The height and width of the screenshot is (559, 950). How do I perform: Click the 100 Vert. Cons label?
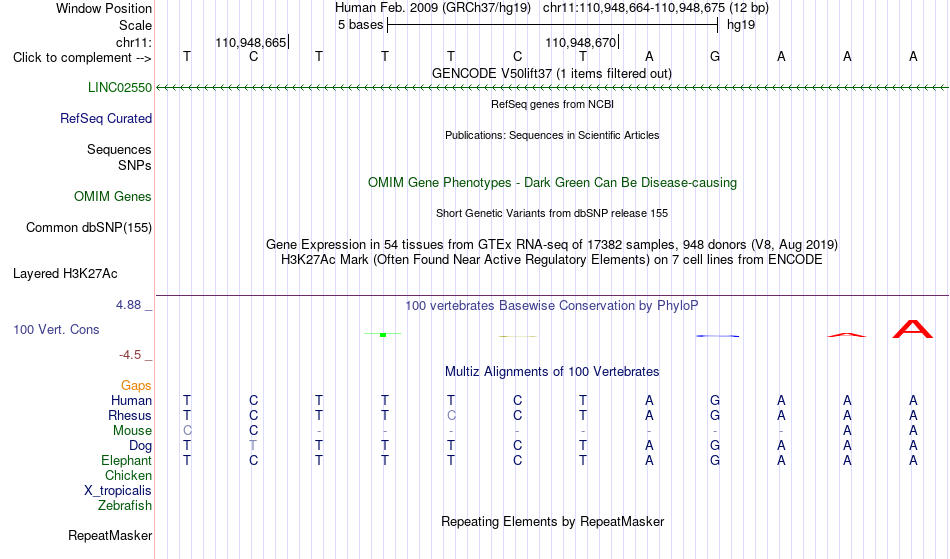click(x=56, y=329)
